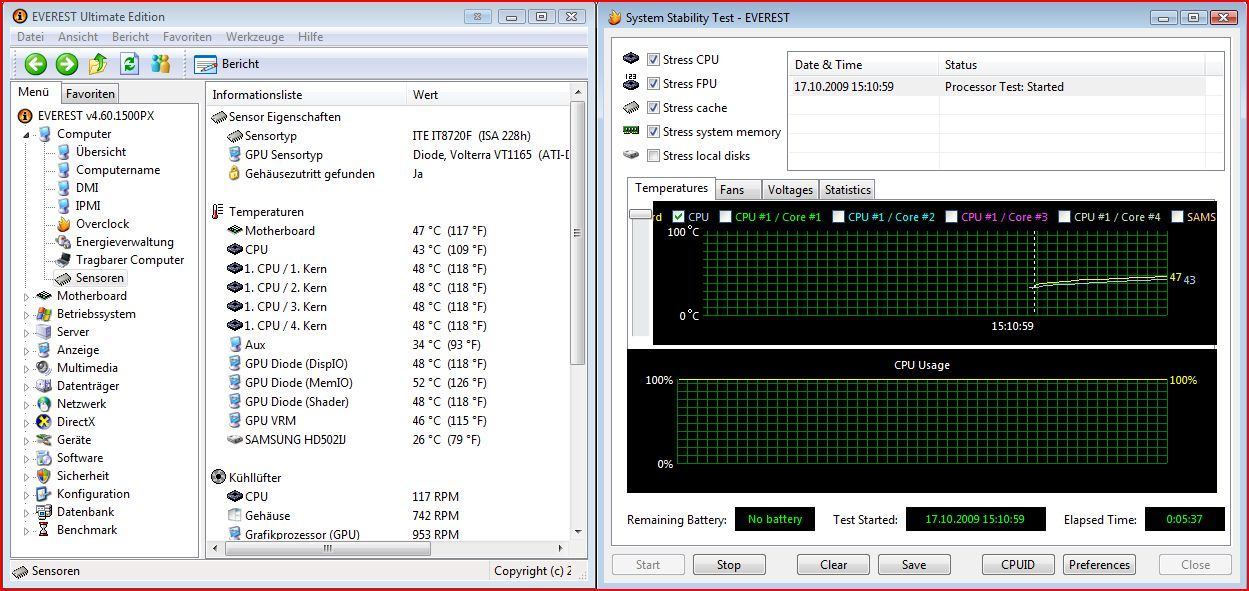Expand the Multimedia tree node
Image resolution: width=1249 pixels, height=591 pixels.
27,368
